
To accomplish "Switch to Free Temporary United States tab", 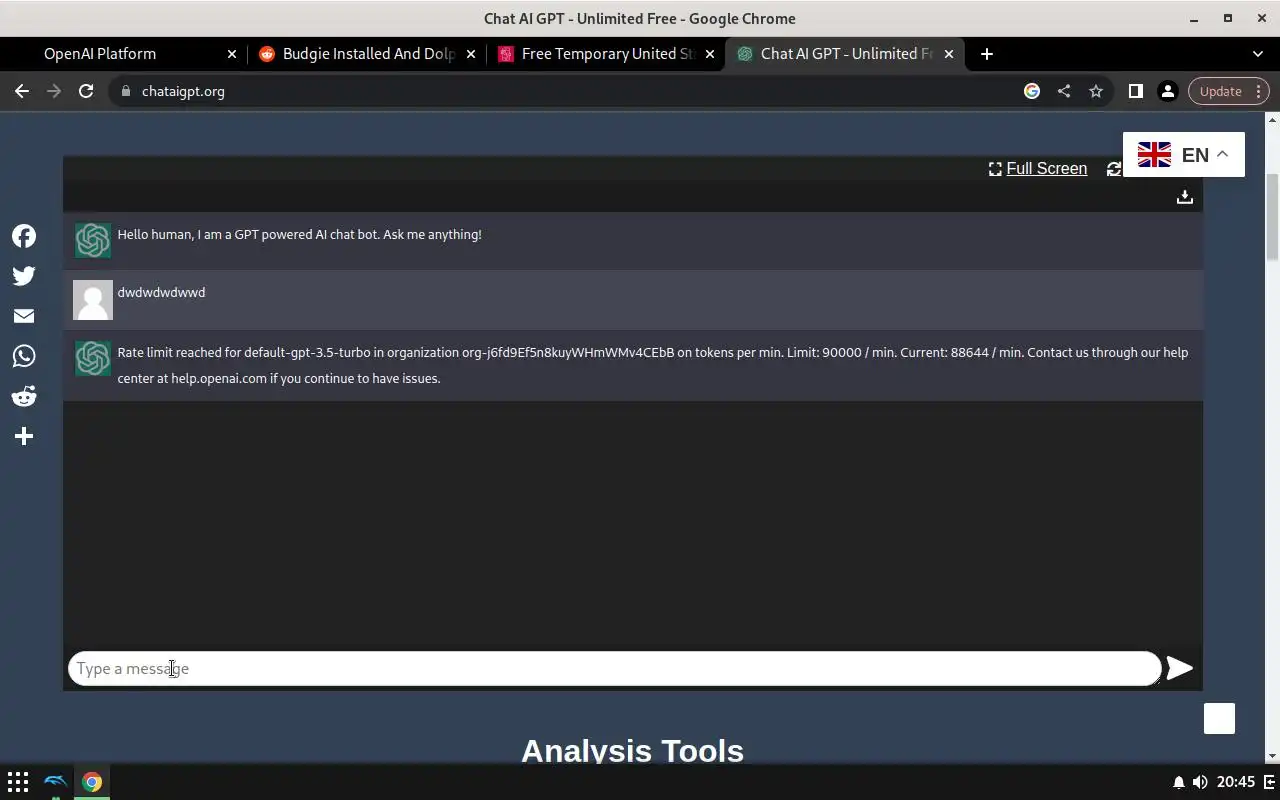I will (x=607, y=54).
